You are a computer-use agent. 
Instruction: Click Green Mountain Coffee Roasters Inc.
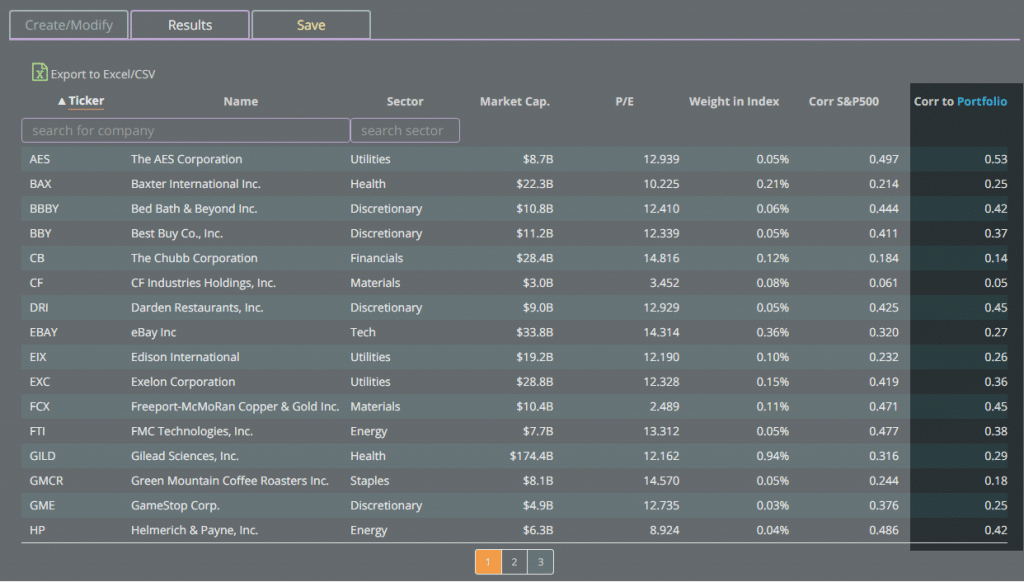[x=230, y=481]
